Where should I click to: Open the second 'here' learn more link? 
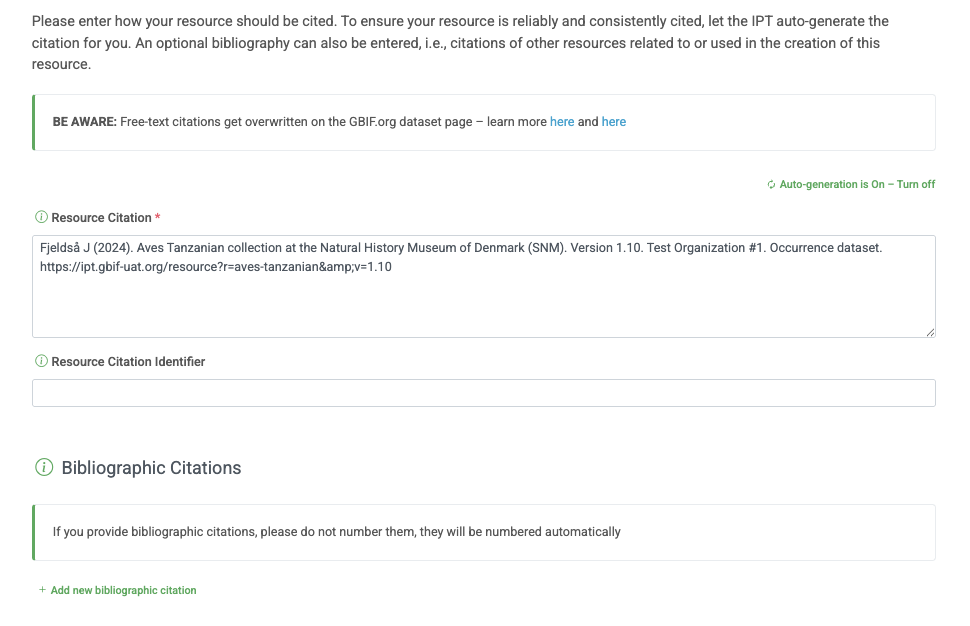pos(613,122)
